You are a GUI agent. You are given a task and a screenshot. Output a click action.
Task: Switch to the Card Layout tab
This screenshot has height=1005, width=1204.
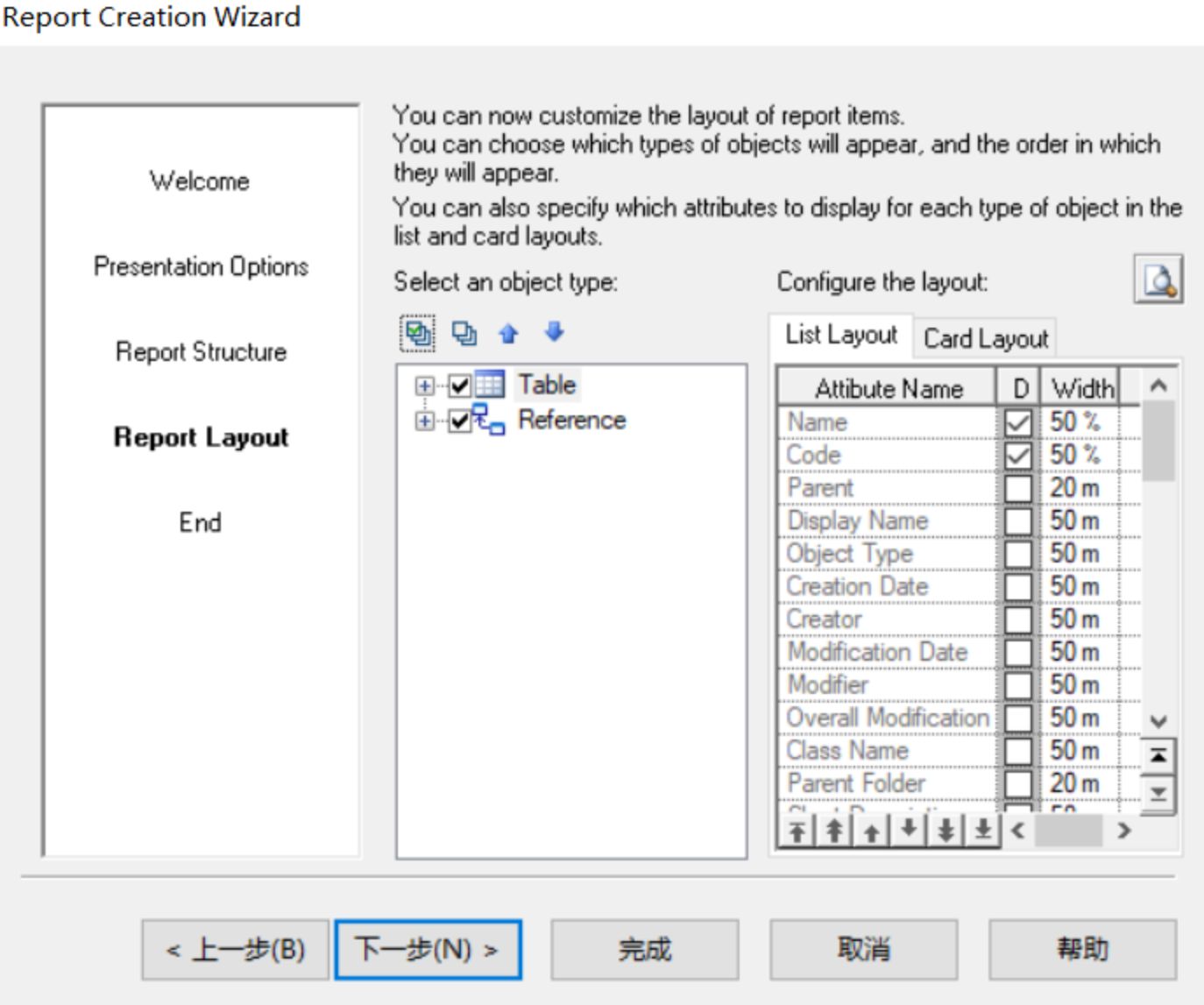click(985, 337)
